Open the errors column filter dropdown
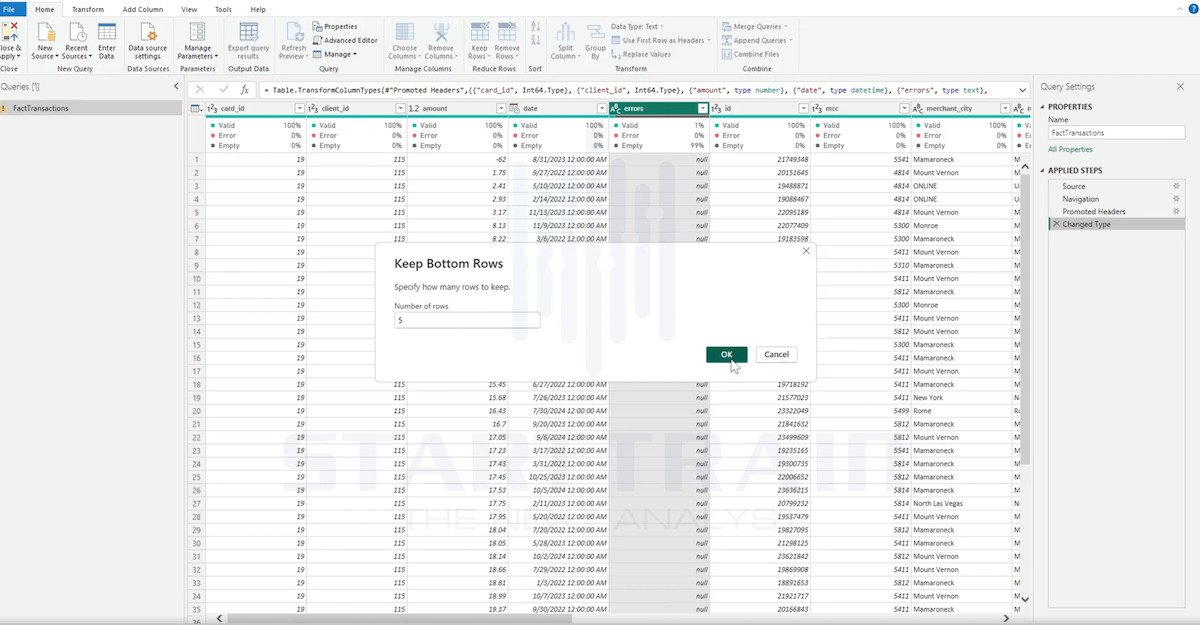 click(703, 108)
